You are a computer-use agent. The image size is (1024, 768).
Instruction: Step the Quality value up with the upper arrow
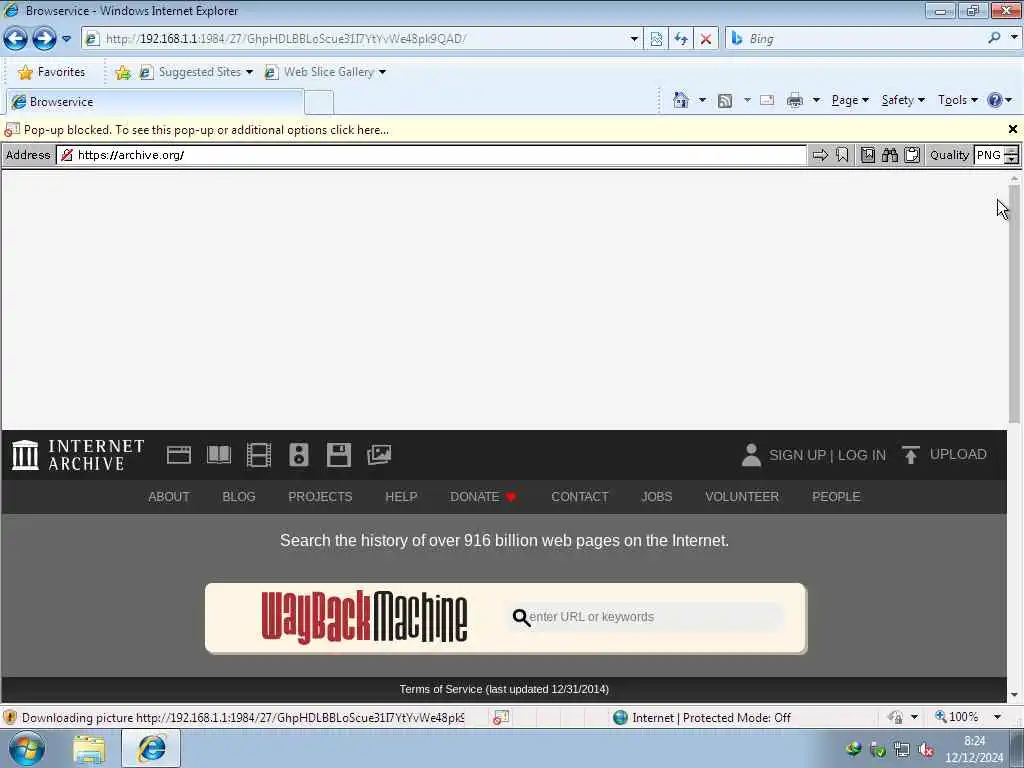click(1011, 151)
